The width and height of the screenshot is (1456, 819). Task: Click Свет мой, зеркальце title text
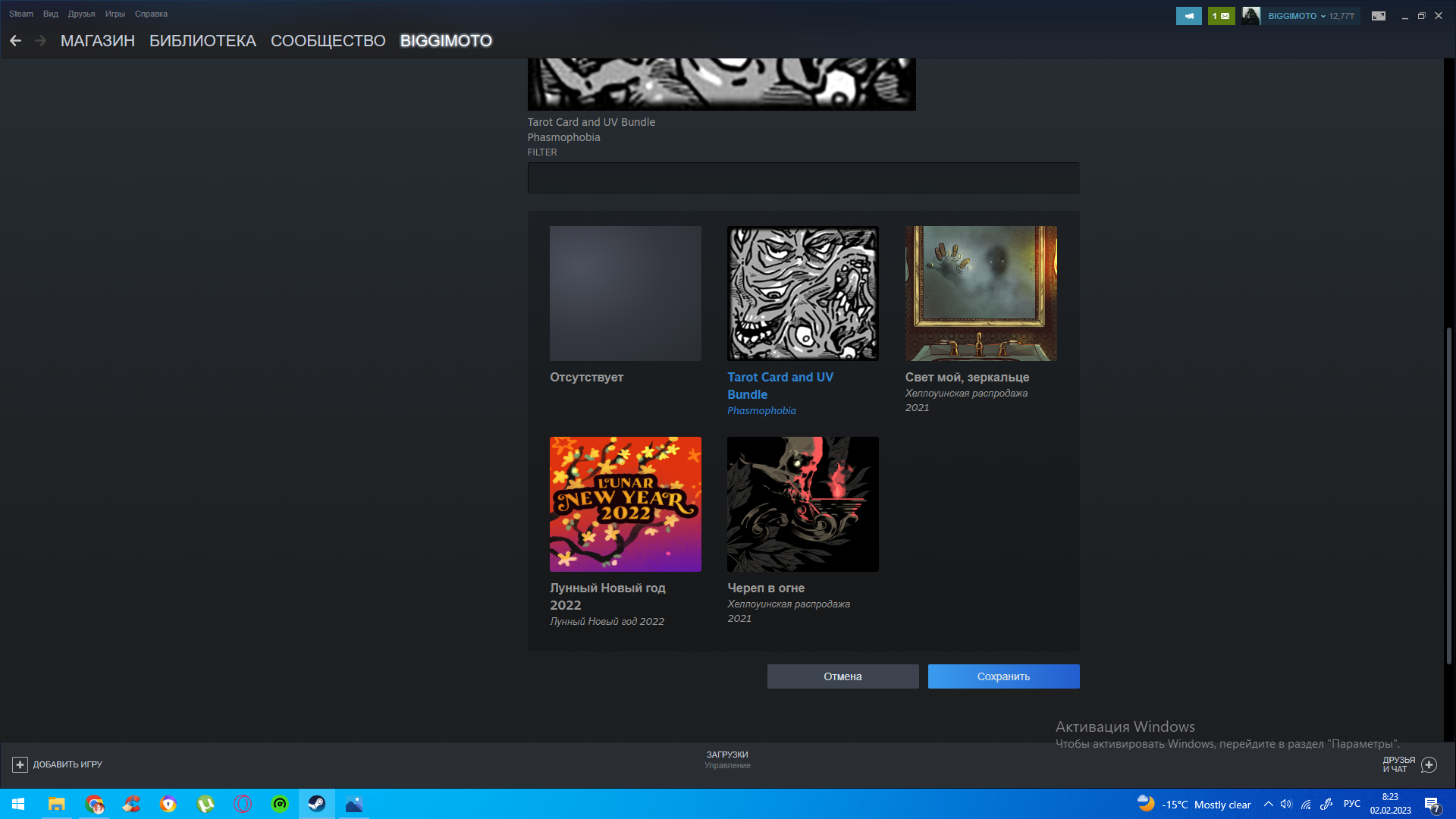[x=967, y=377]
